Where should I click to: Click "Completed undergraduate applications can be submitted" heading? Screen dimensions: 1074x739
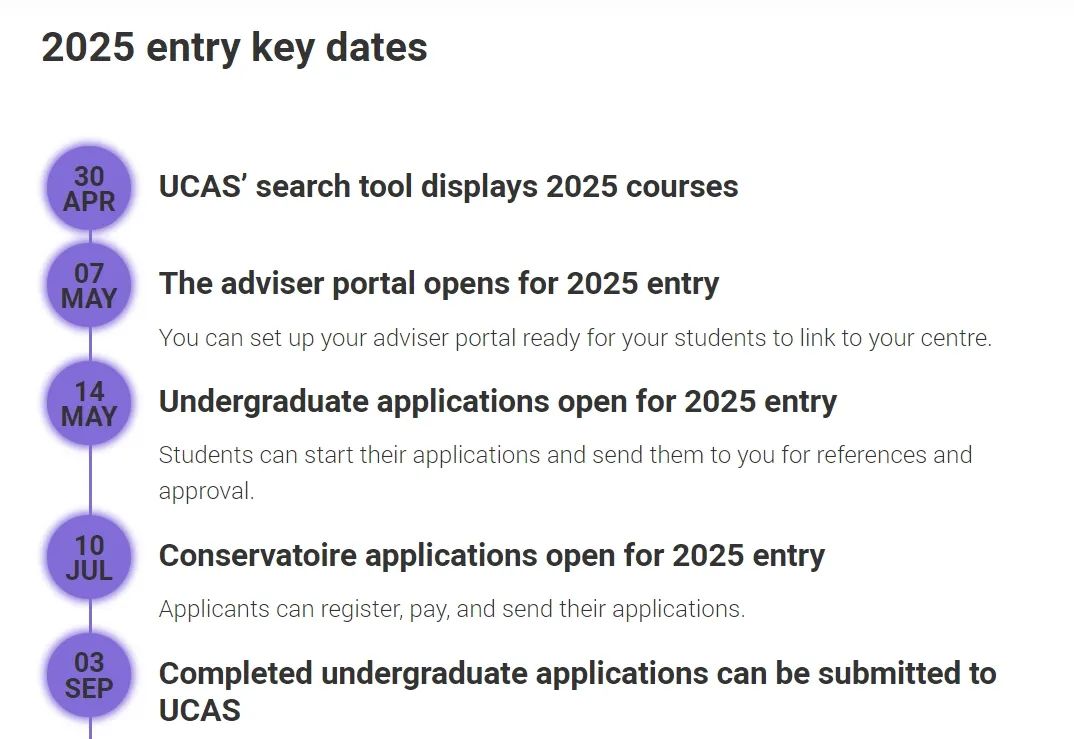[577, 674]
